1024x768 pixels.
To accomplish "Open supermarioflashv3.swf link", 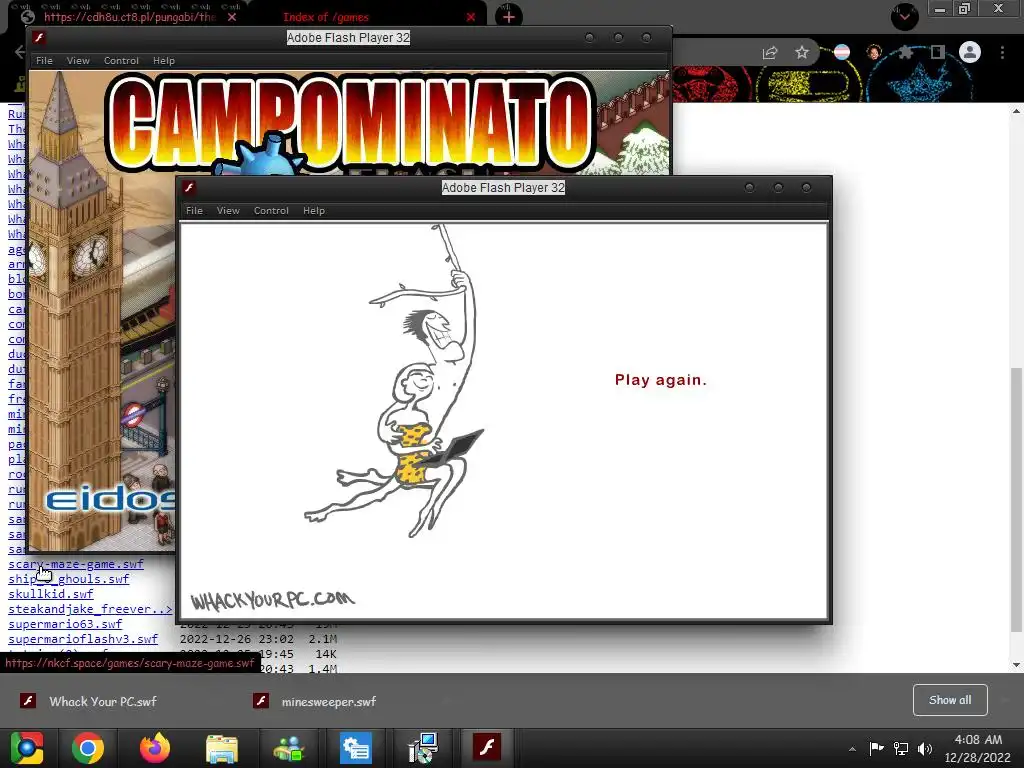I will (x=83, y=639).
